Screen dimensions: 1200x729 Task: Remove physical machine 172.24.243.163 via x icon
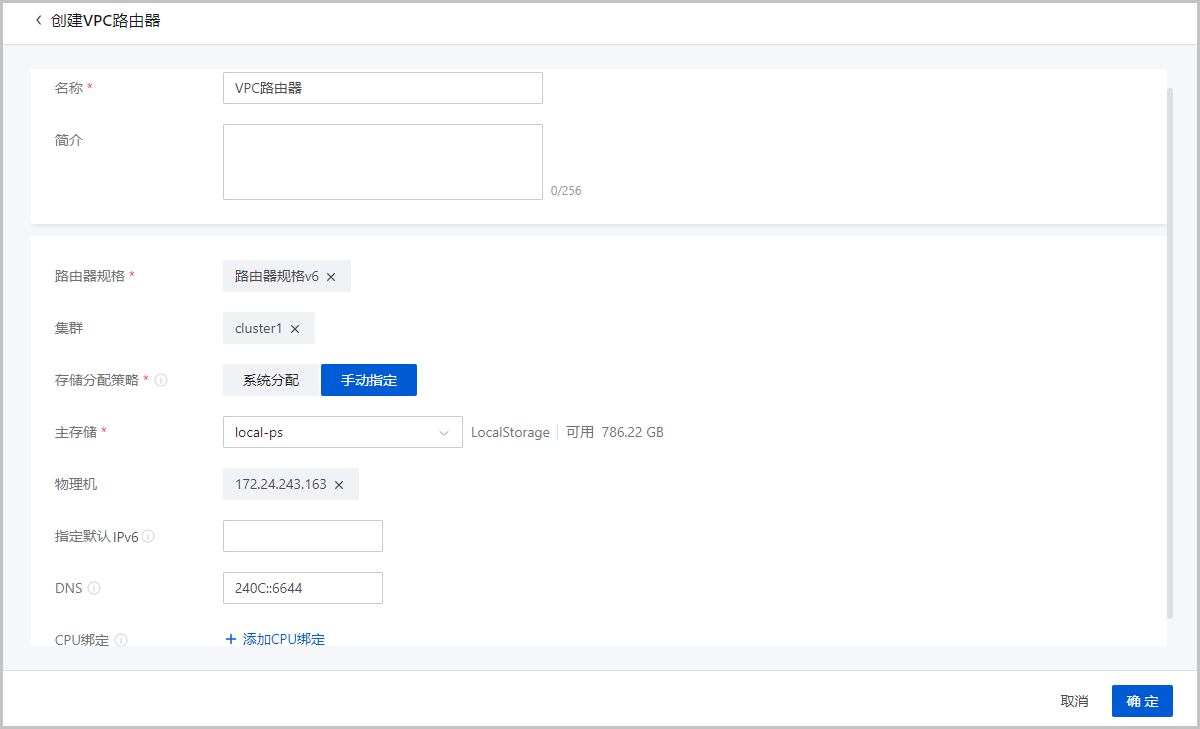point(338,484)
